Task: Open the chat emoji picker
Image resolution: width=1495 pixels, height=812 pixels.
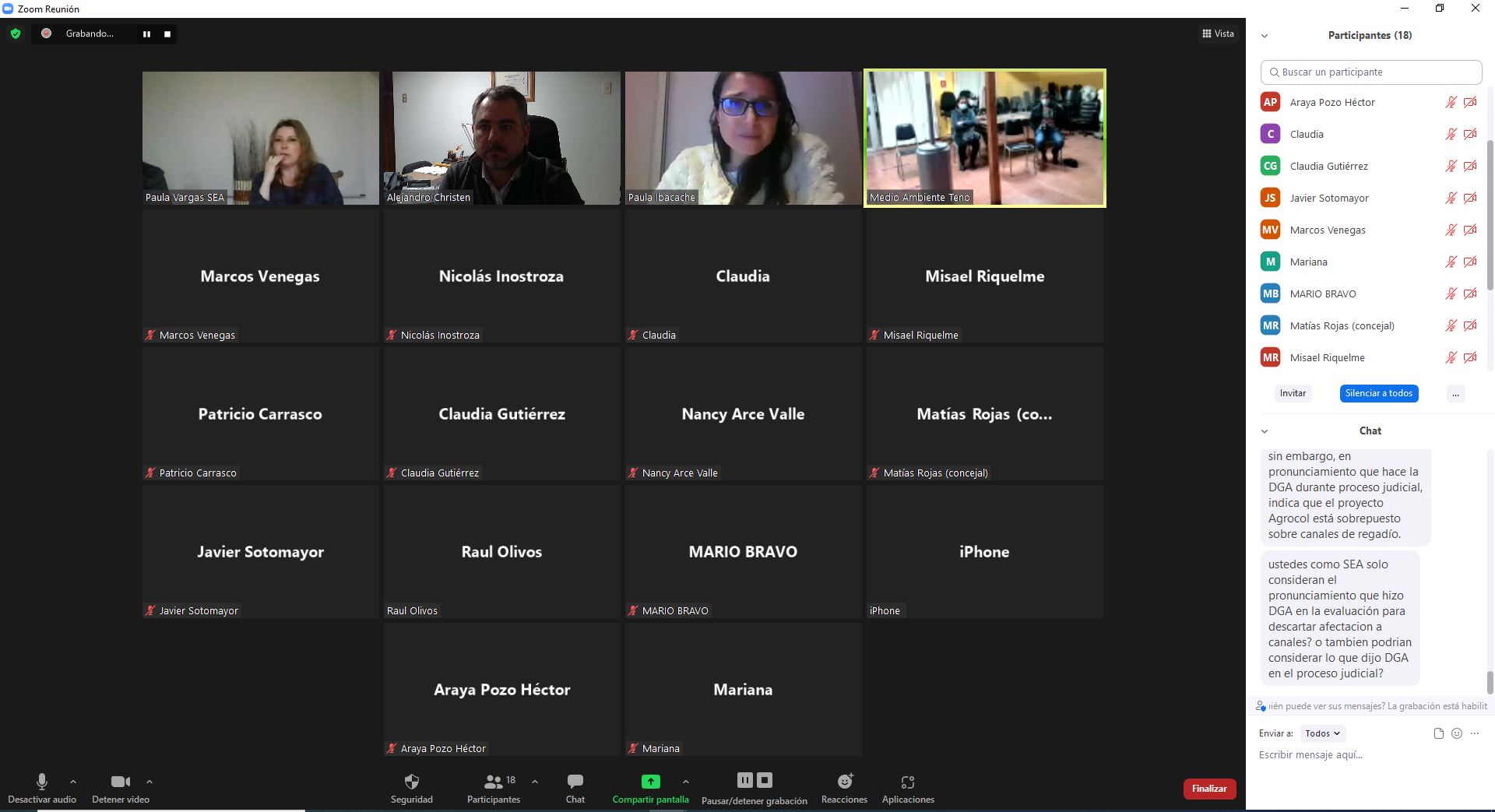Action: [x=1457, y=733]
